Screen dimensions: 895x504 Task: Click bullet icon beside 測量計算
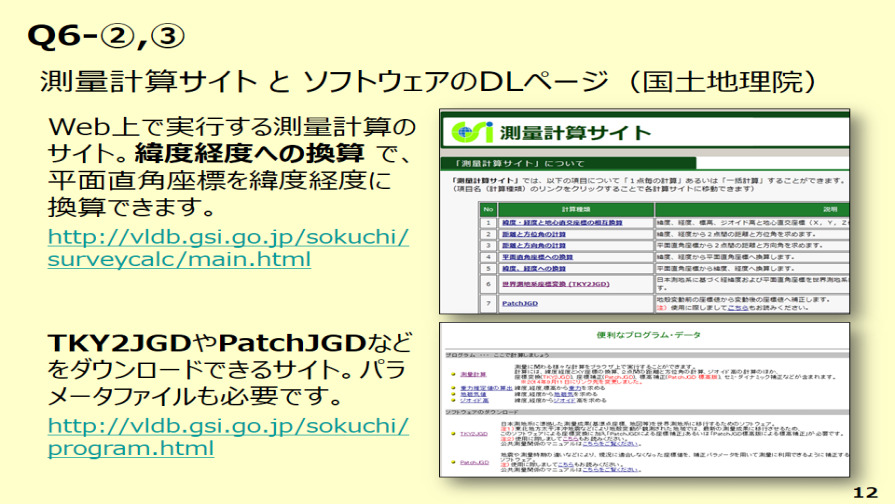coord(451,373)
